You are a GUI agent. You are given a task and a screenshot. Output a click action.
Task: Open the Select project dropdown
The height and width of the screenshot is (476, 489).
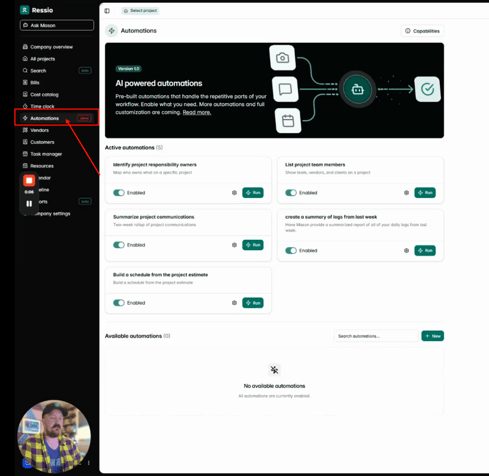[x=140, y=11]
